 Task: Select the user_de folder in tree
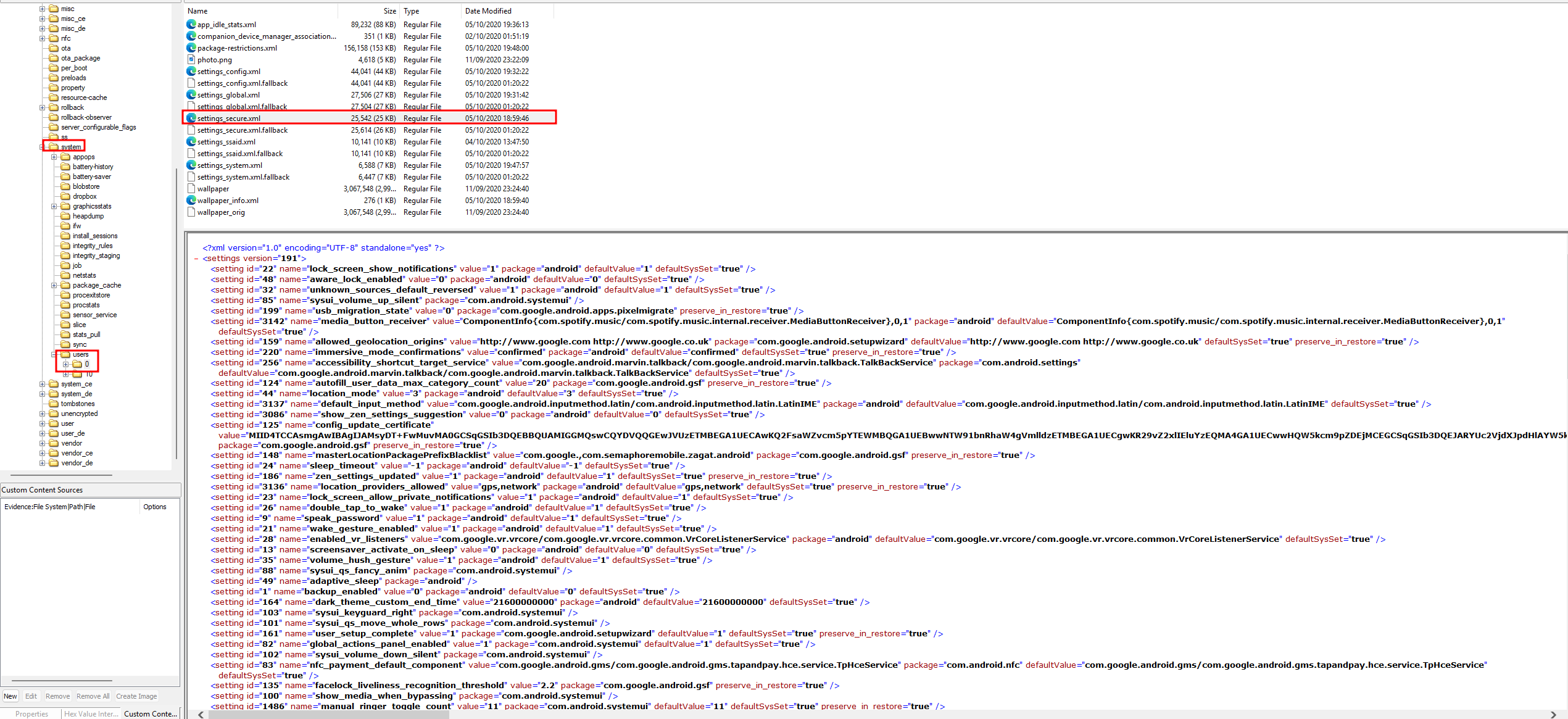coord(73,433)
